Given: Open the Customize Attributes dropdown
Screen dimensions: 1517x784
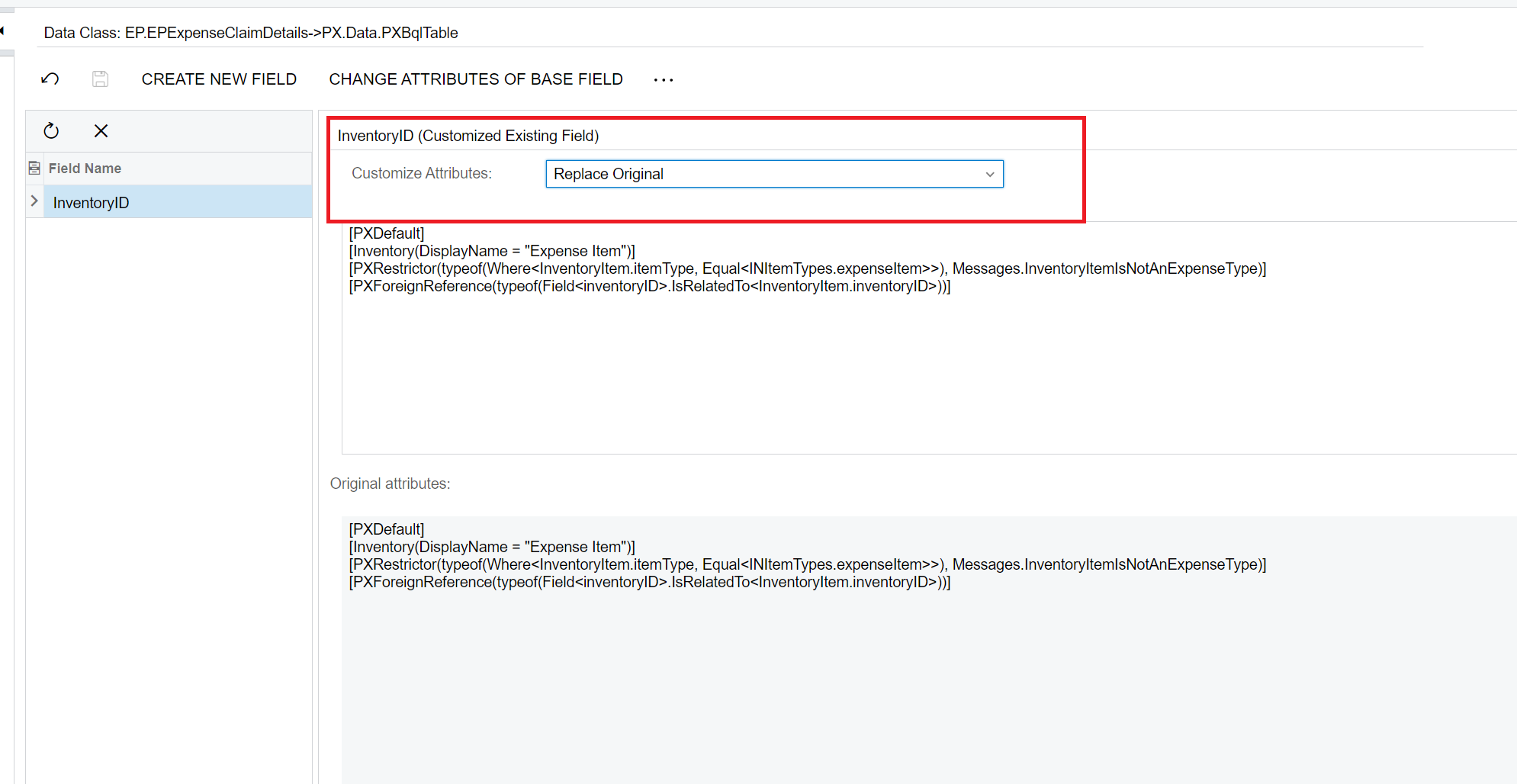Looking at the screenshot, I should tap(773, 174).
